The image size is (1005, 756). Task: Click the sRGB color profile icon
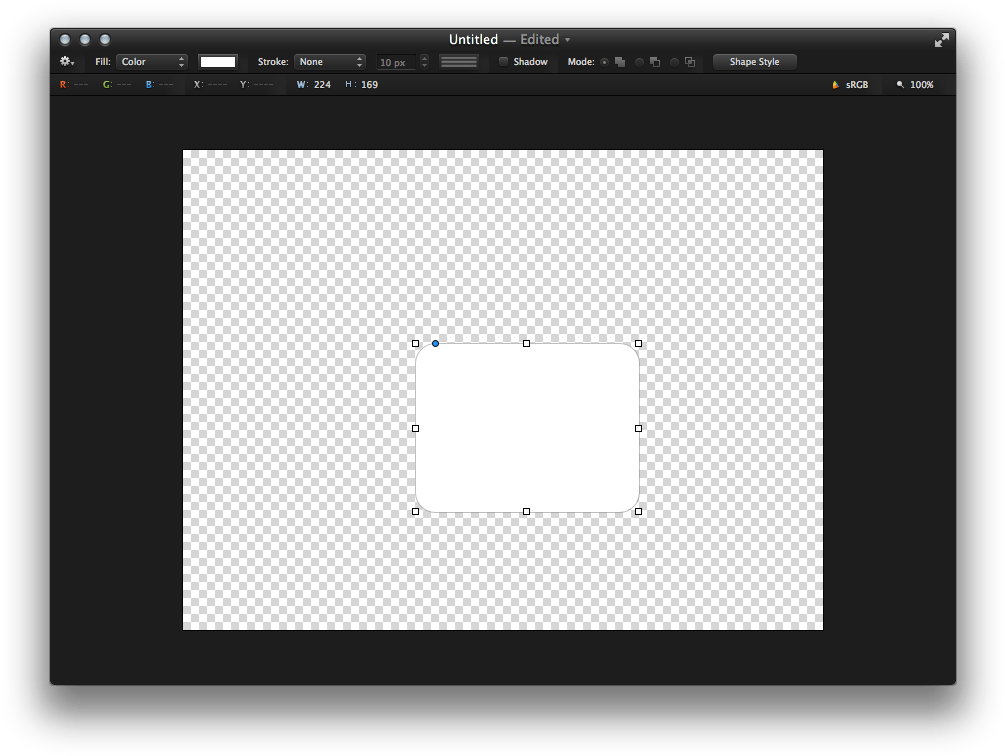tap(836, 85)
